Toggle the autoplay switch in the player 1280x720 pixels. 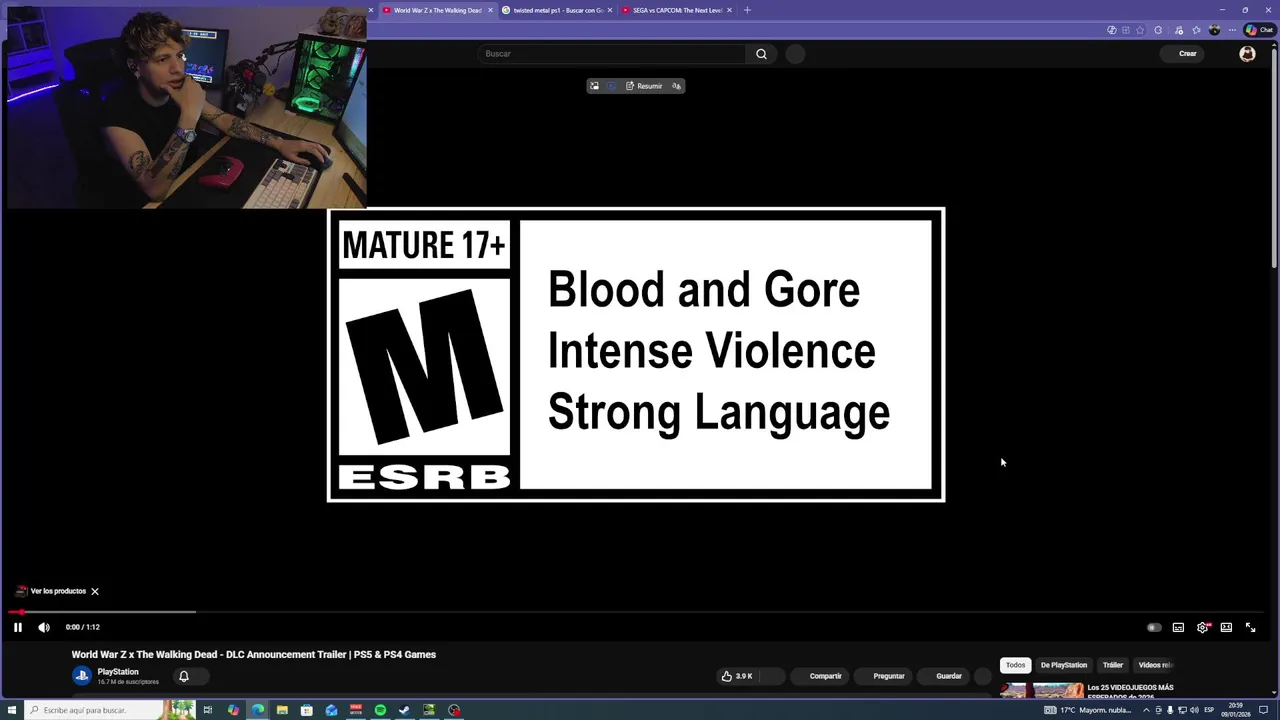(1154, 627)
